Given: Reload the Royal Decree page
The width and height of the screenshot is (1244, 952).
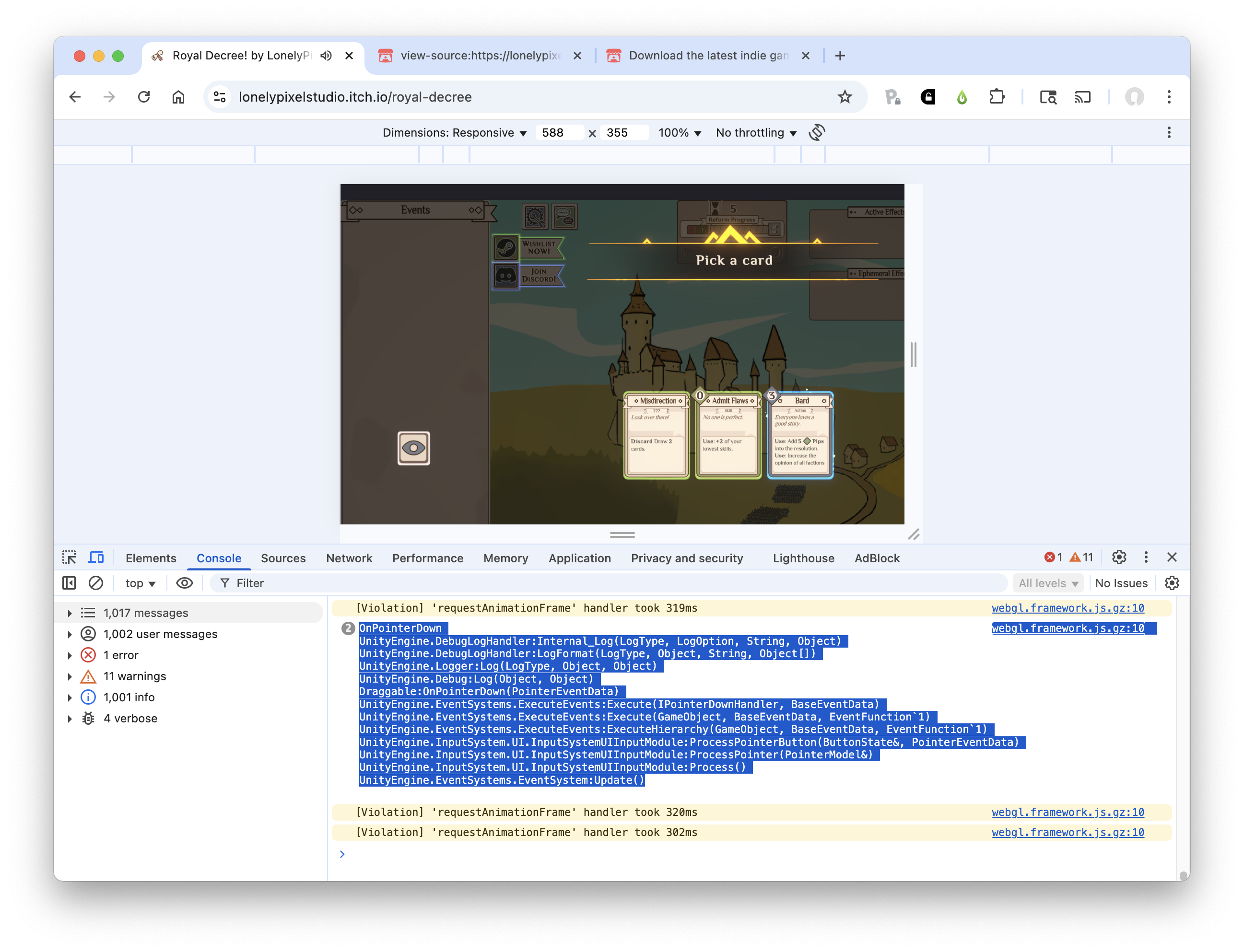Looking at the screenshot, I should [x=144, y=97].
